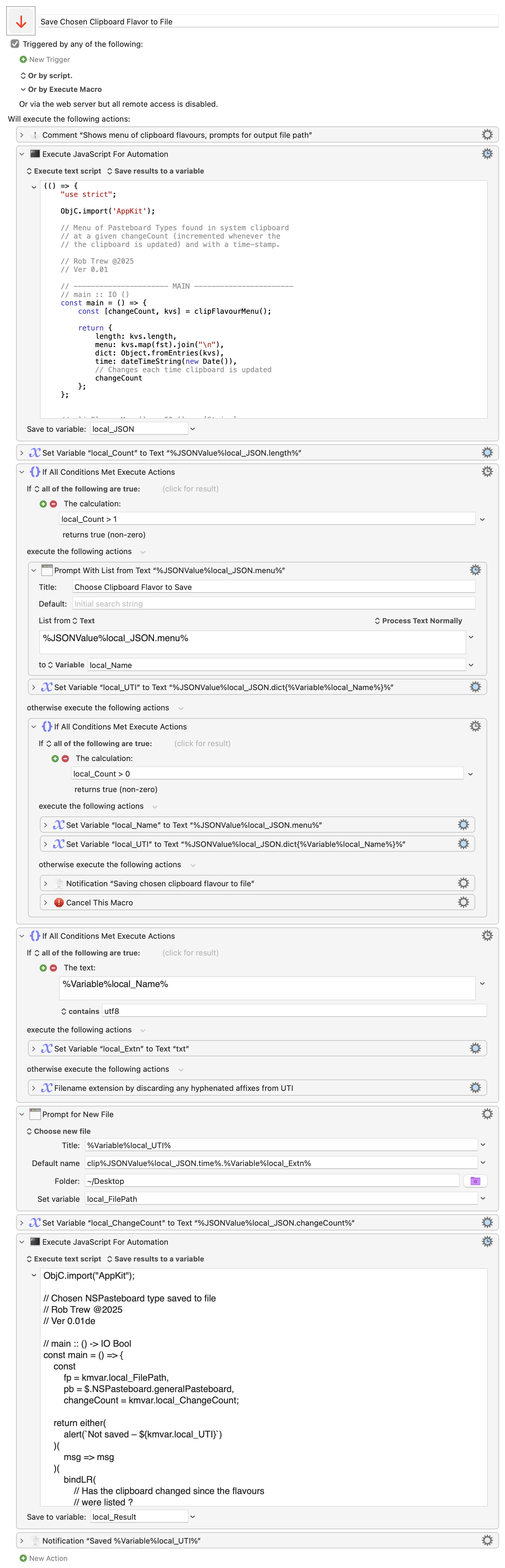Image resolution: width=505 pixels, height=1568 pixels.
Task: Click the 'Choose Clipboard Flavor to Save' title field
Action: coord(274,587)
